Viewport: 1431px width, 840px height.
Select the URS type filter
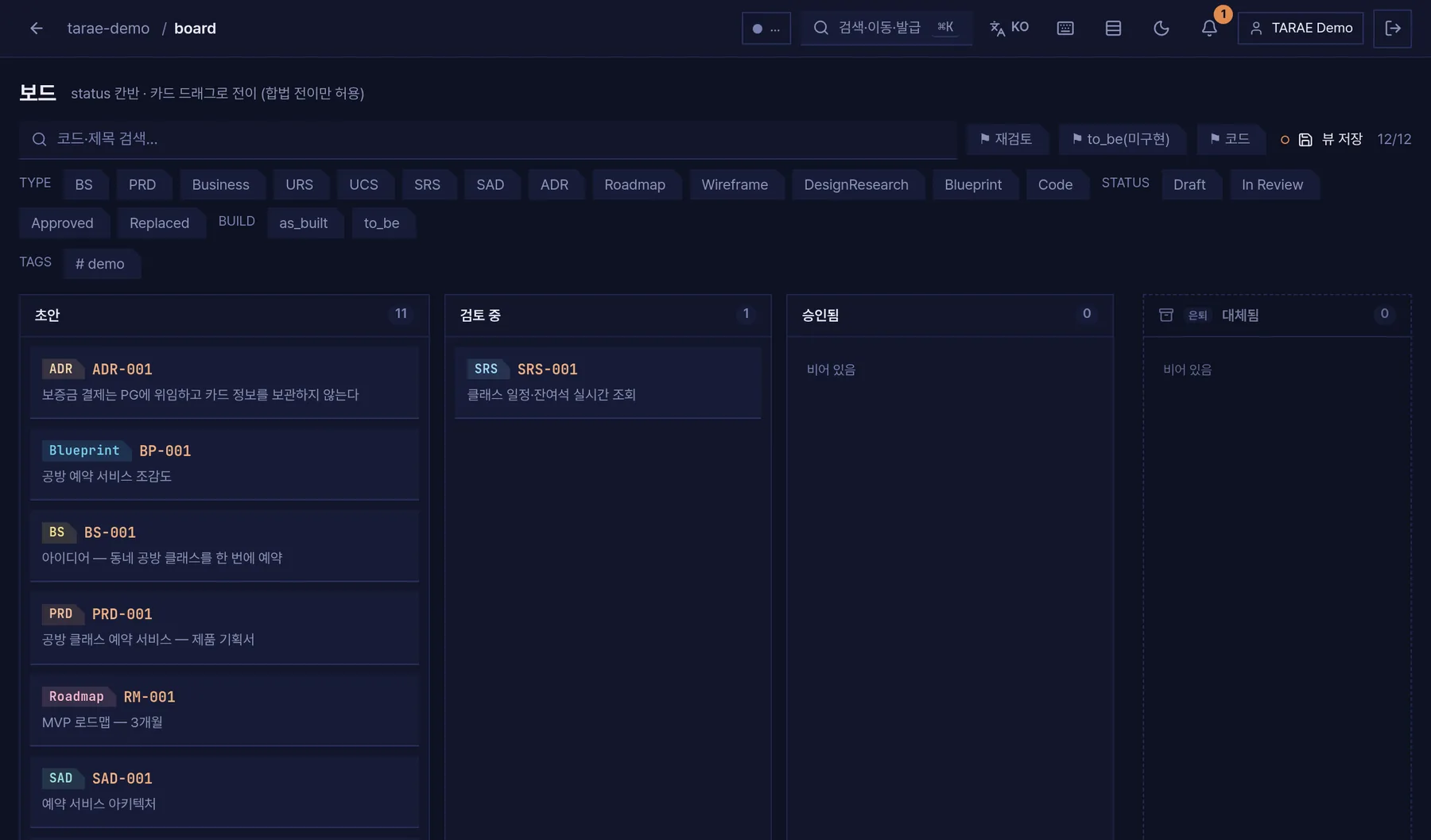pyautogui.click(x=300, y=184)
